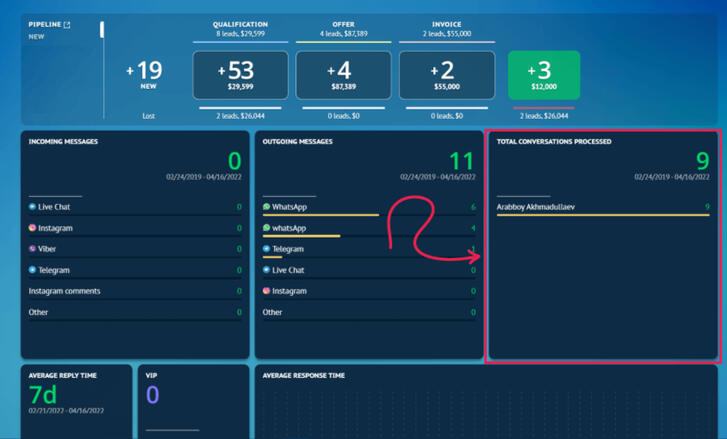Click the white pipeline handle bar

pos(102,30)
